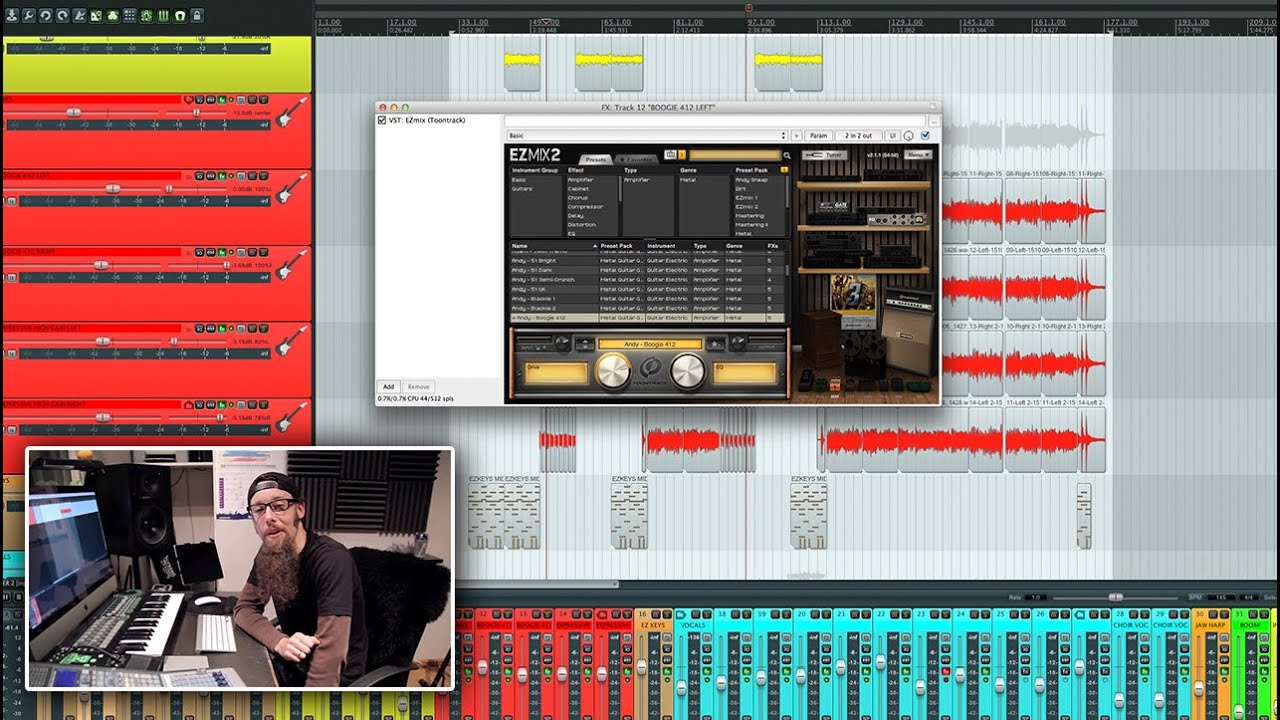This screenshot has width=1280, height=720.
Task: Open FX button on BOOGIE 412 RIGHT track
Action: tap(222, 252)
